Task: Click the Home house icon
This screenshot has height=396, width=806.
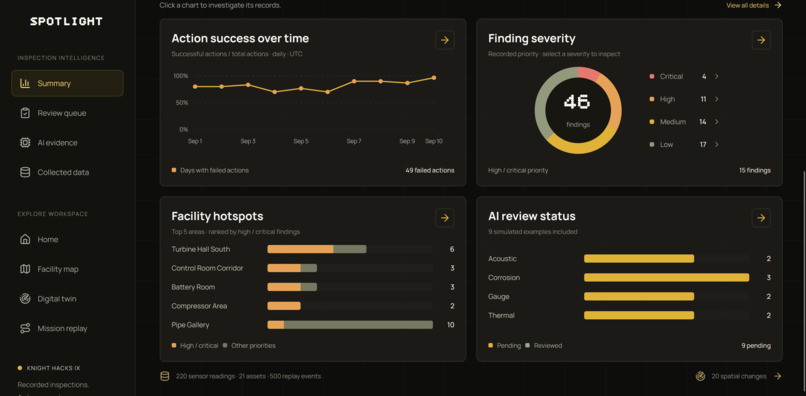Action: click(x=25, y=239)
